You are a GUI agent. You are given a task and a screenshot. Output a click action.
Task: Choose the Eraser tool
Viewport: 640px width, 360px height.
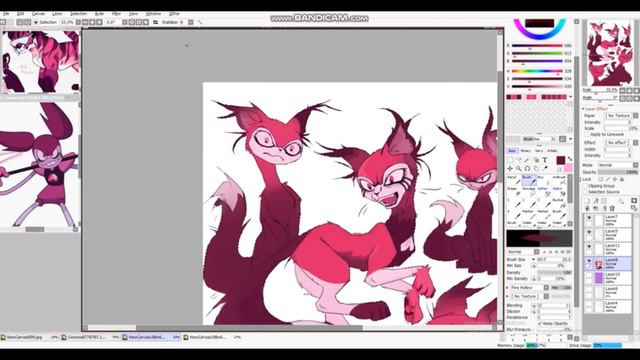(513, 192)
